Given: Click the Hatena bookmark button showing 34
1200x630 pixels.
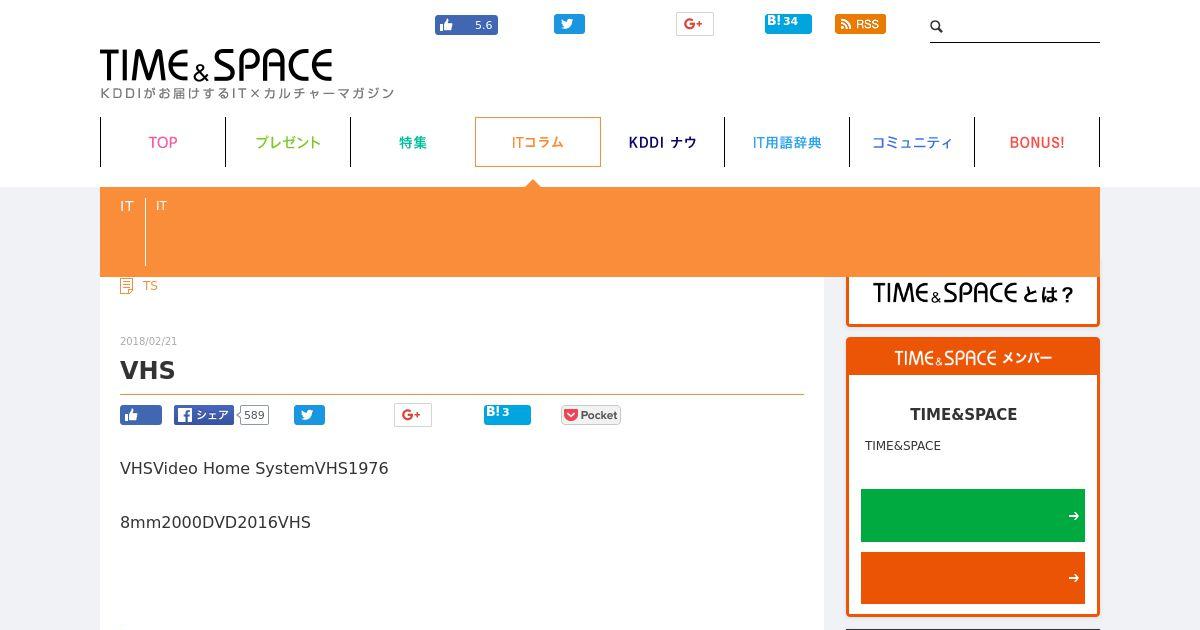Looking at the screenshot, I should (x=788, y=23).
